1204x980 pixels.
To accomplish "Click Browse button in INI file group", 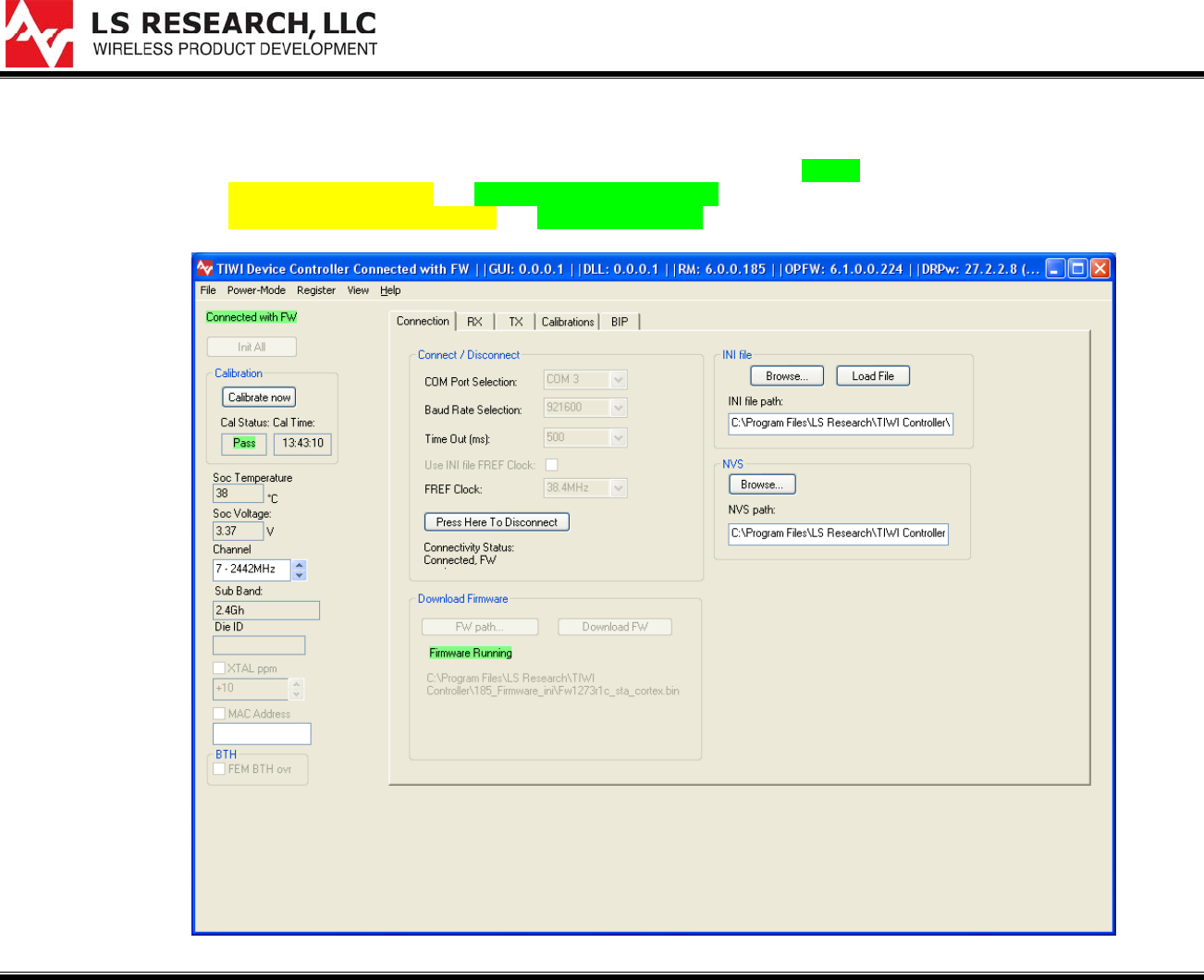I will 787,376.
